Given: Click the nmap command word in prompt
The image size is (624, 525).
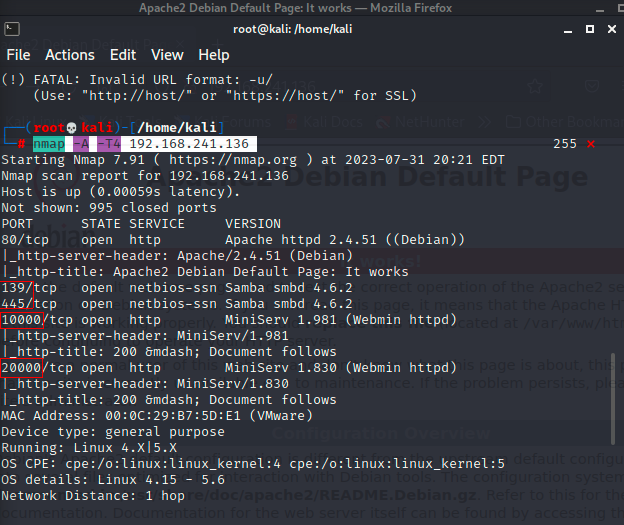Looking at the screenshot, I should [x=49, y=144].
